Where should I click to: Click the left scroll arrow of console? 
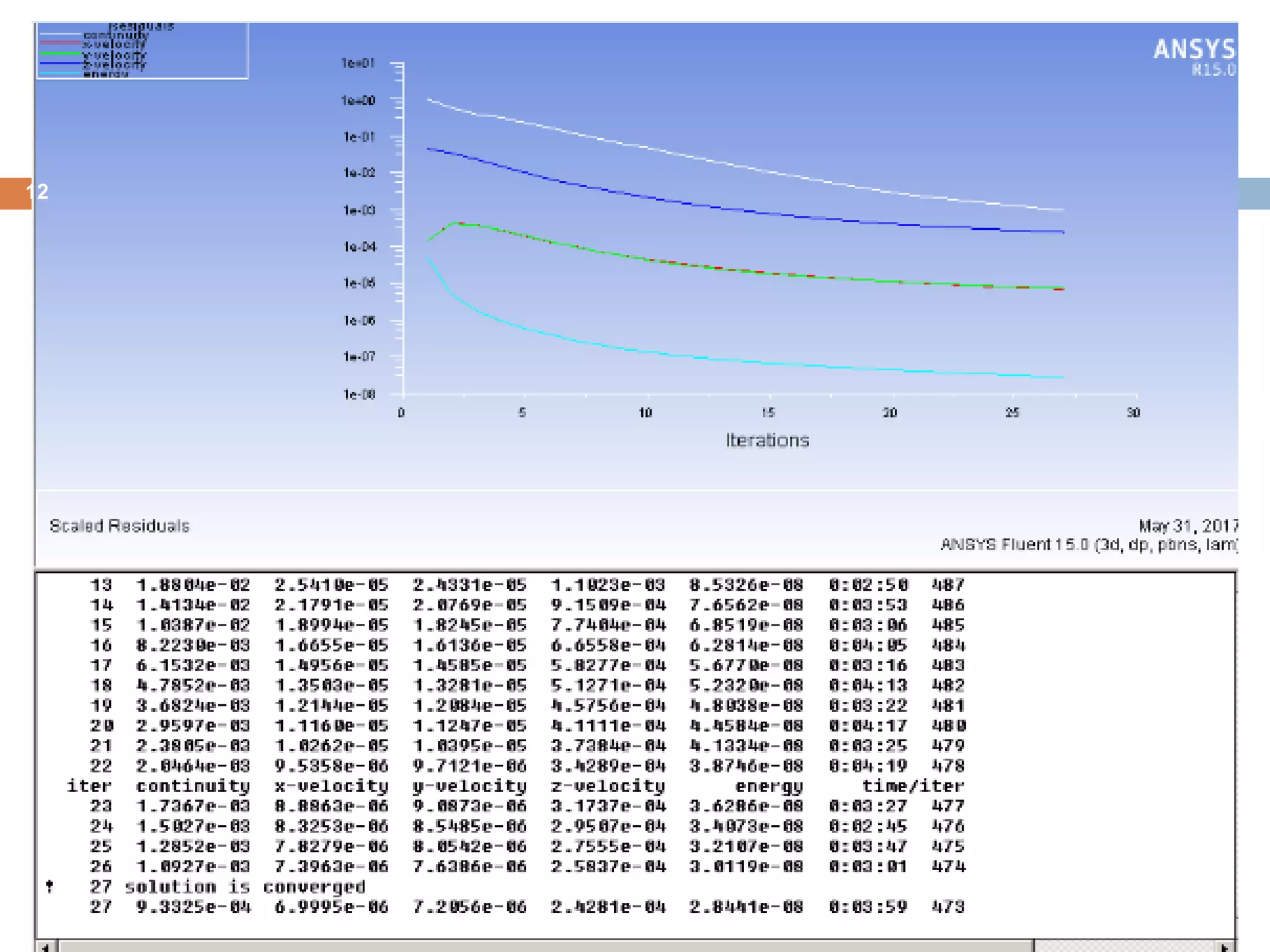[x=45, y=946]
